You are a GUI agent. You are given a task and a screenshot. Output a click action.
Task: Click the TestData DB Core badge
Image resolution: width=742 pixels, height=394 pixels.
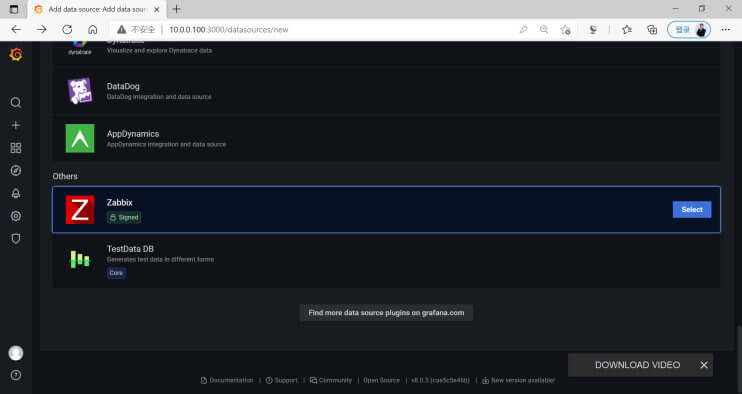(116, 273)
